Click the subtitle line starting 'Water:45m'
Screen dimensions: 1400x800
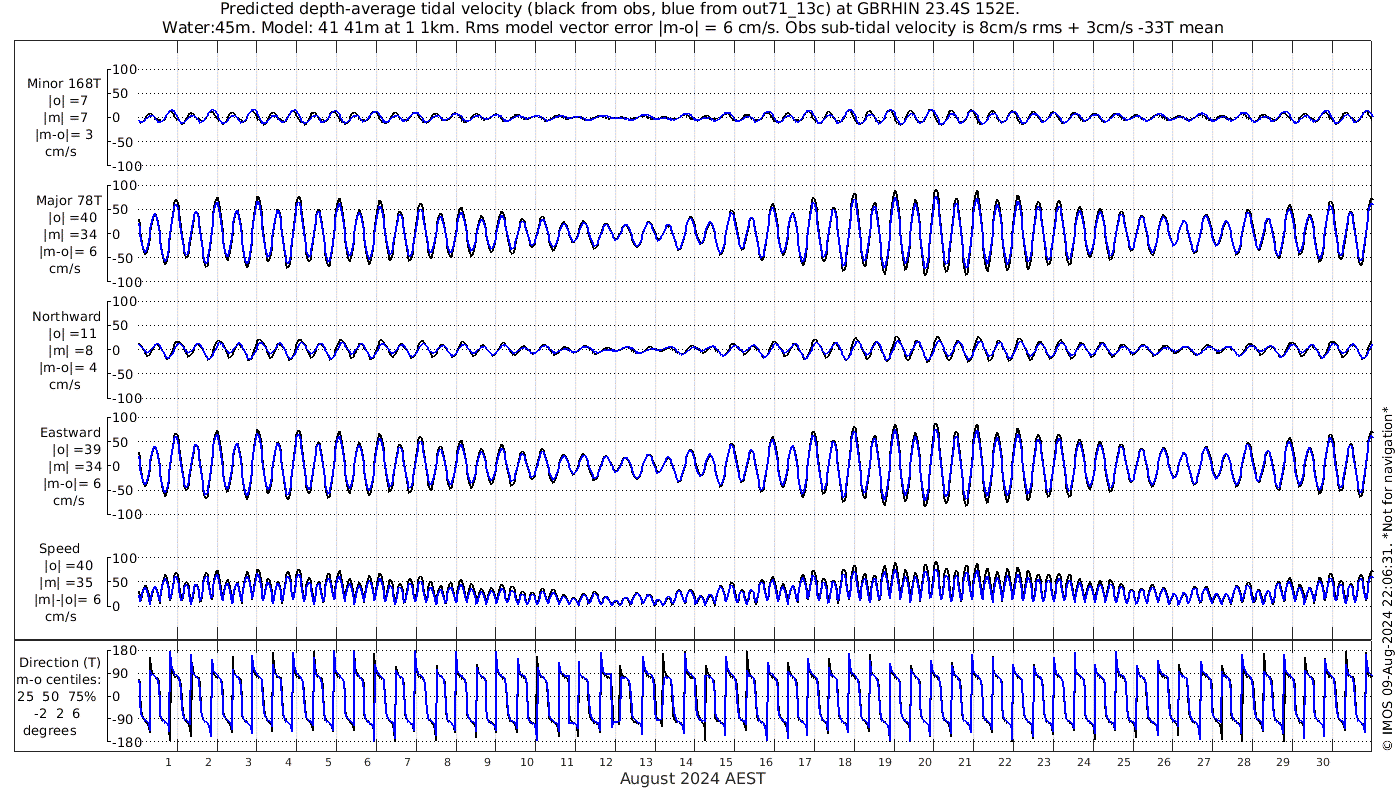692,27
